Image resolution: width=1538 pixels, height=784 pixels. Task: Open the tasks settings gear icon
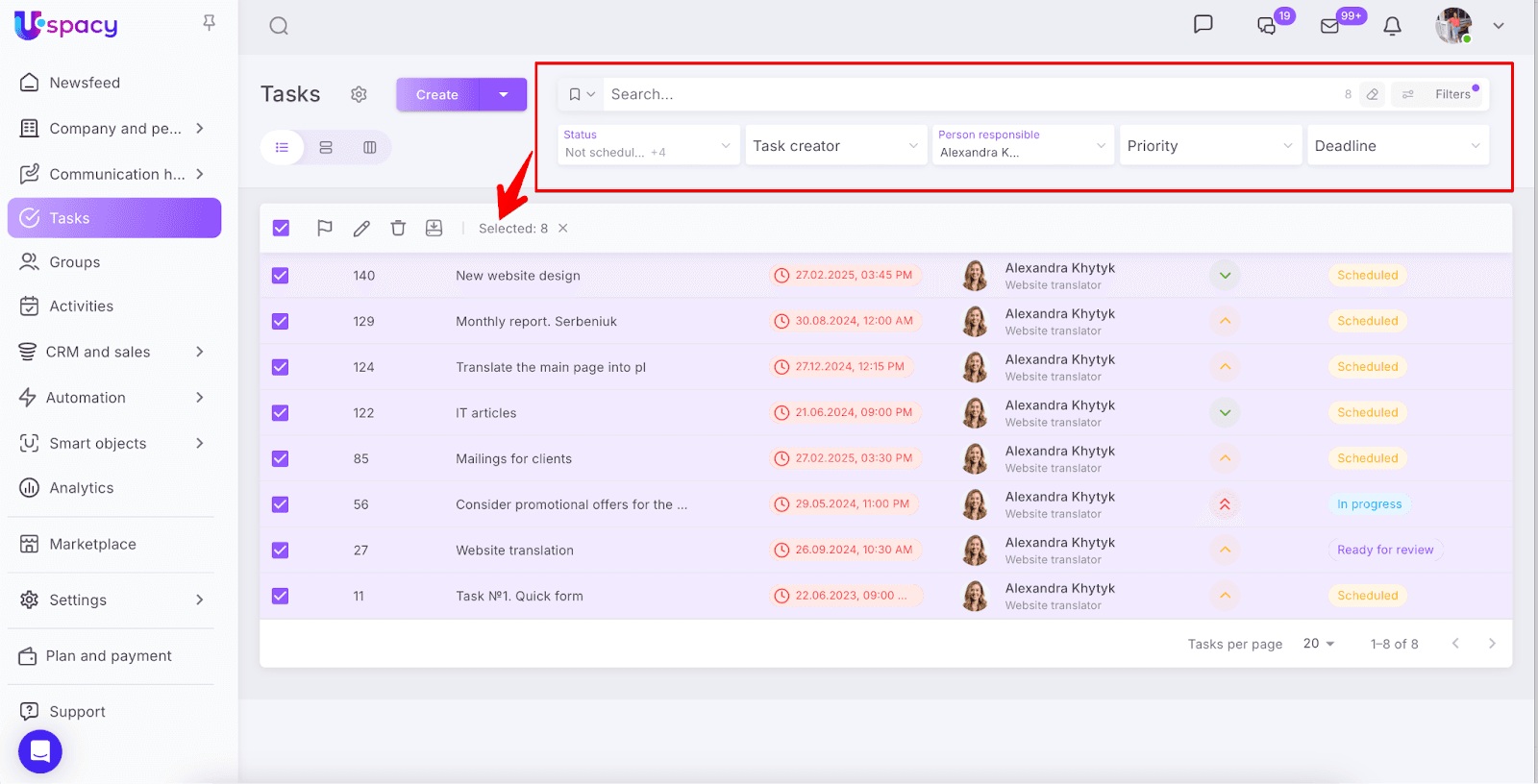click(359, 94)
